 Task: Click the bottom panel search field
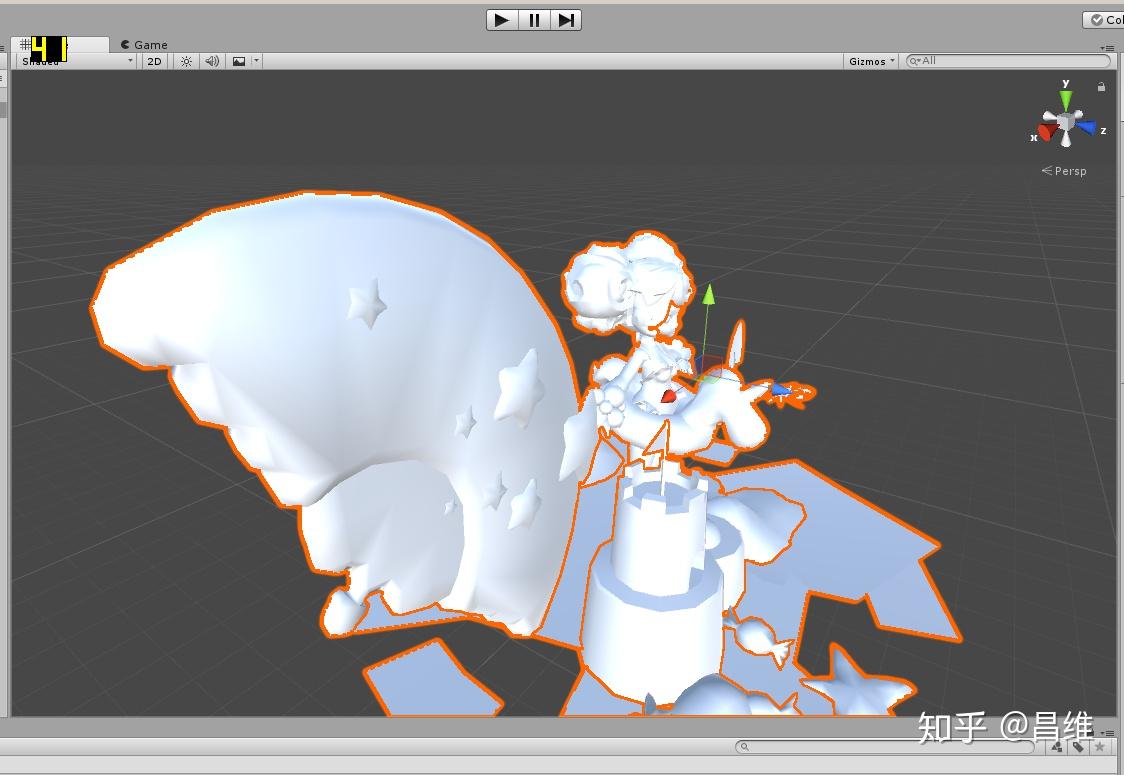pyautogui.click(x=885, y=747)
